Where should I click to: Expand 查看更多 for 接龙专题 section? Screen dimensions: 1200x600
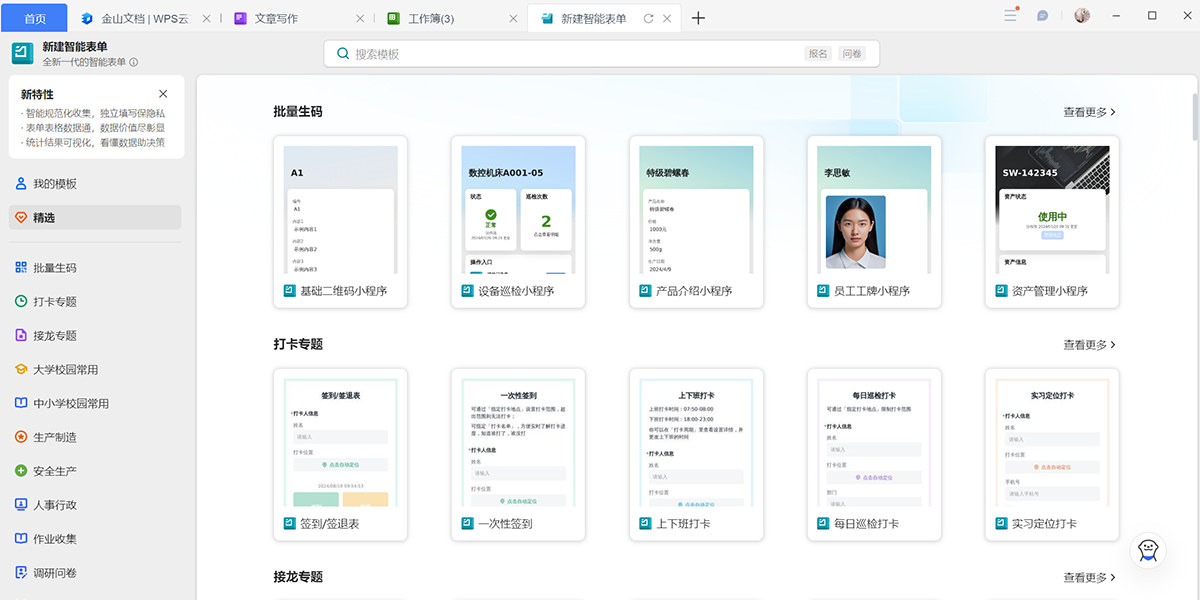click(x=1089, y=578)
